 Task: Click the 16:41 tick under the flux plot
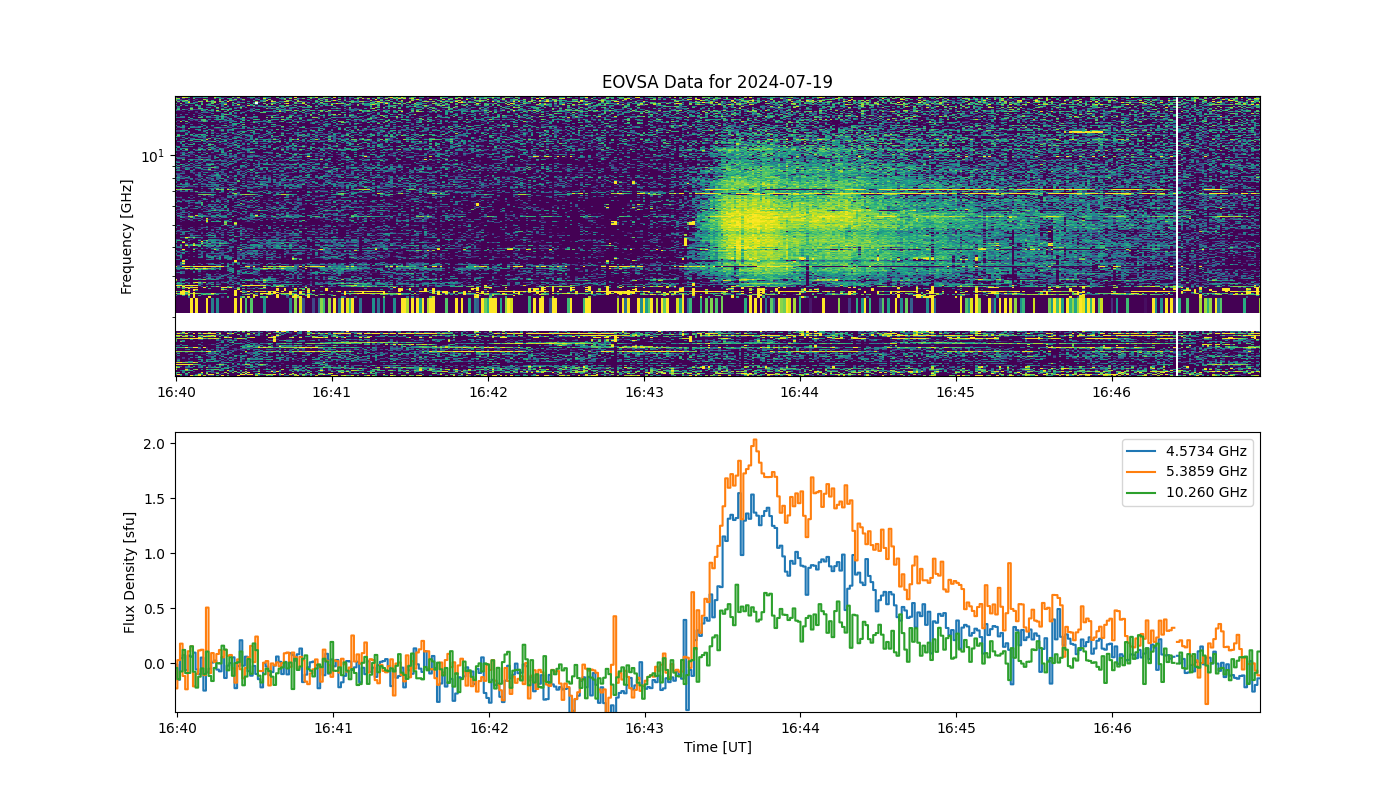[x=332, y=729]
